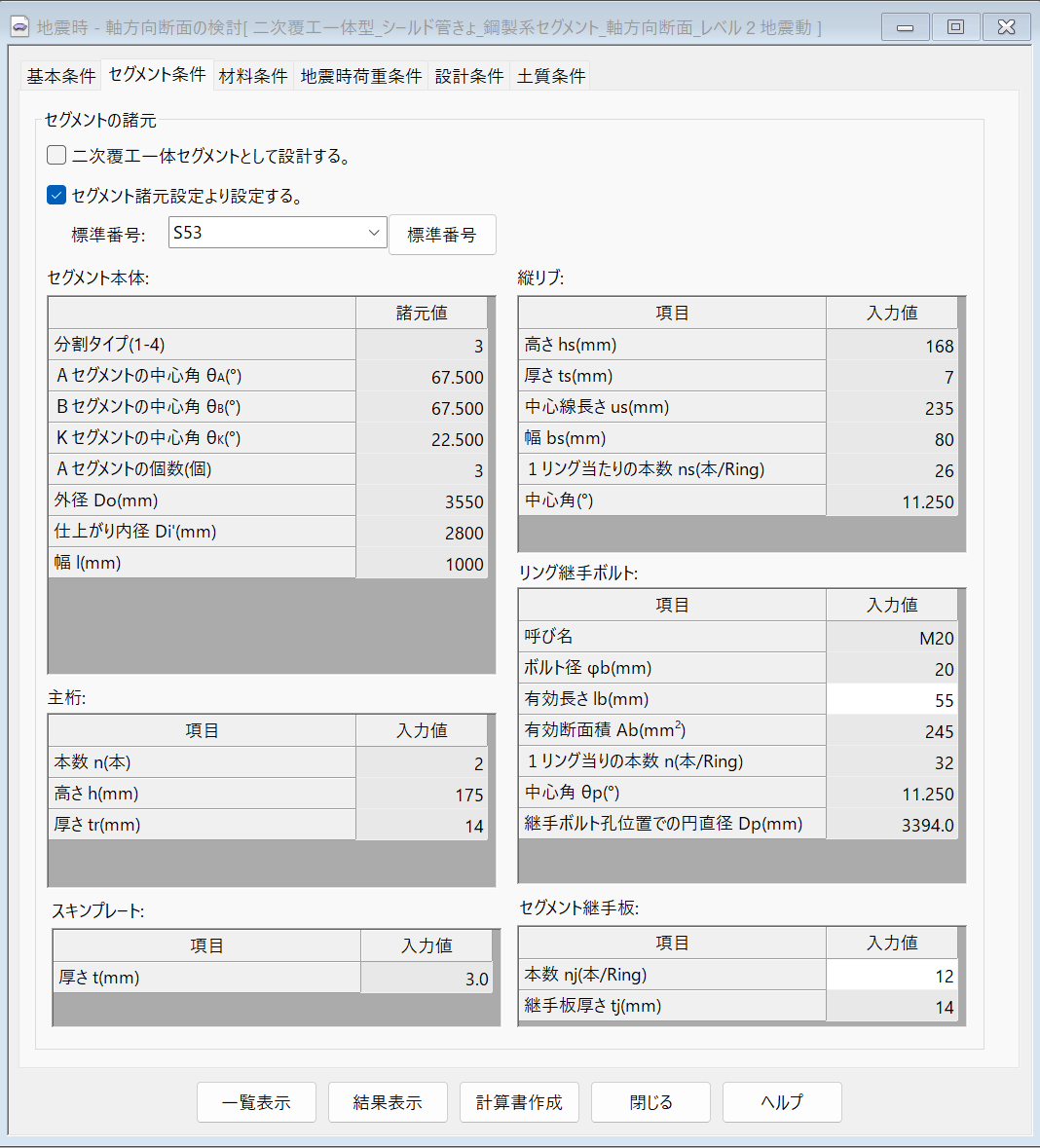
Task: Enable 二次覆工一体セグメントとして設計する checkbox
Action: pos(56,156)
